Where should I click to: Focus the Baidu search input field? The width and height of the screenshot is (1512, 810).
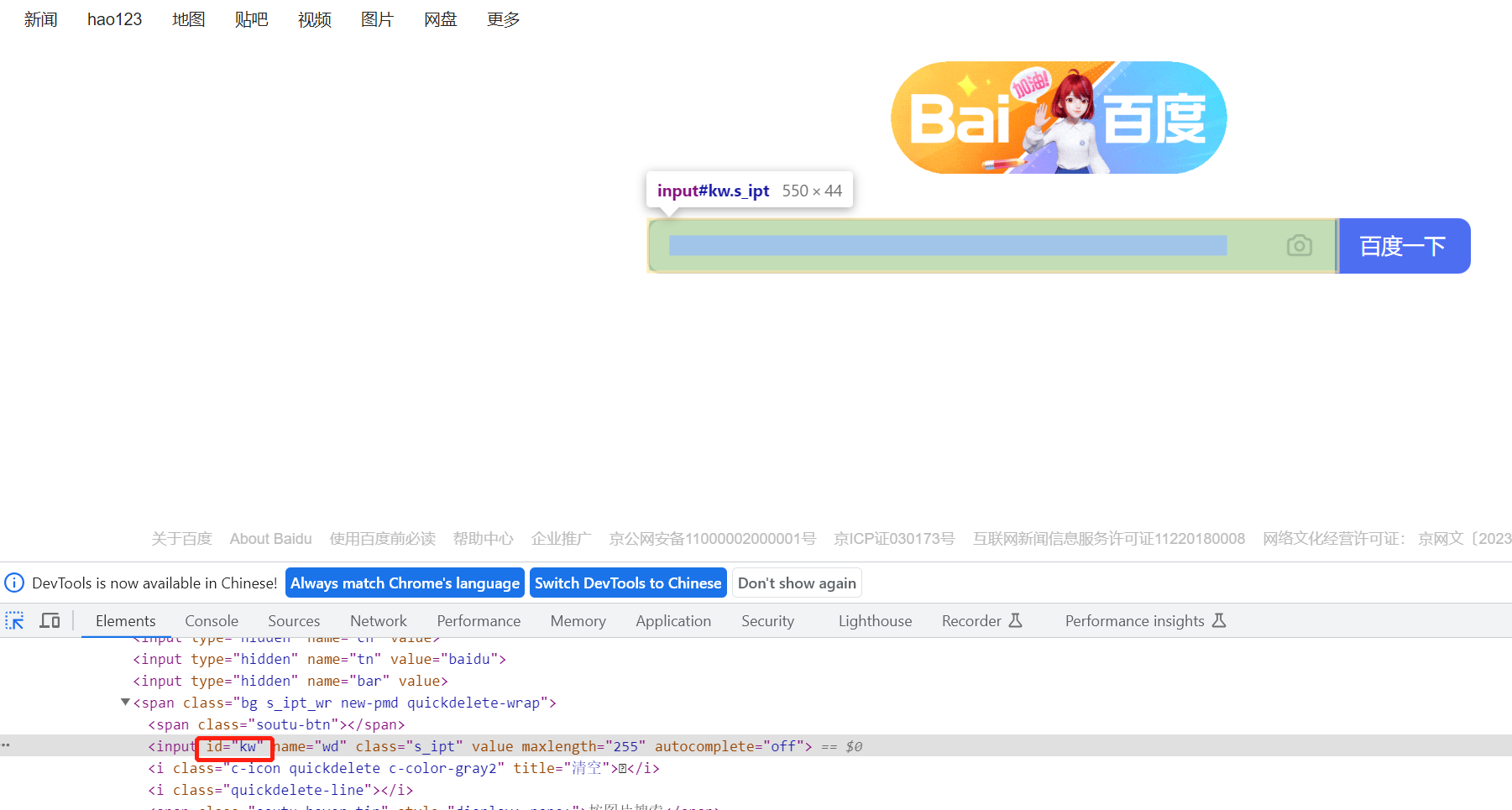991,245
